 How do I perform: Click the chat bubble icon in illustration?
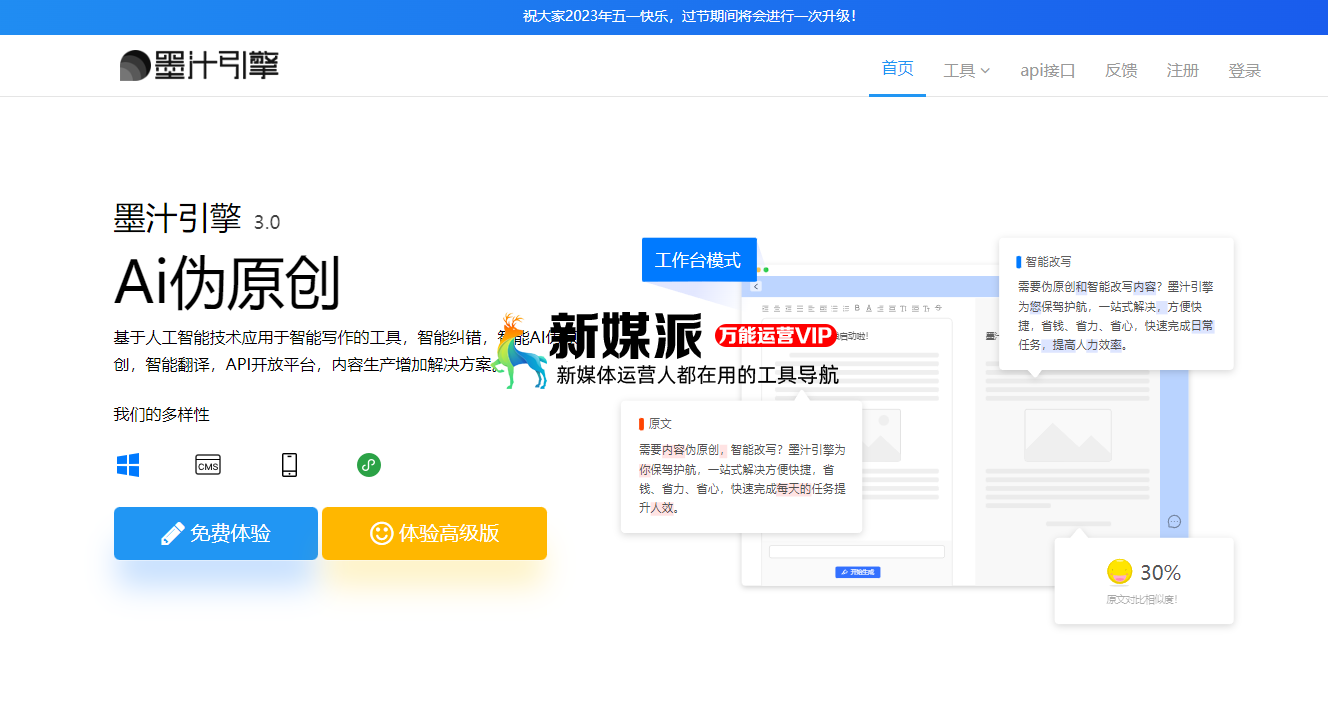click(x=1174, y=521)
